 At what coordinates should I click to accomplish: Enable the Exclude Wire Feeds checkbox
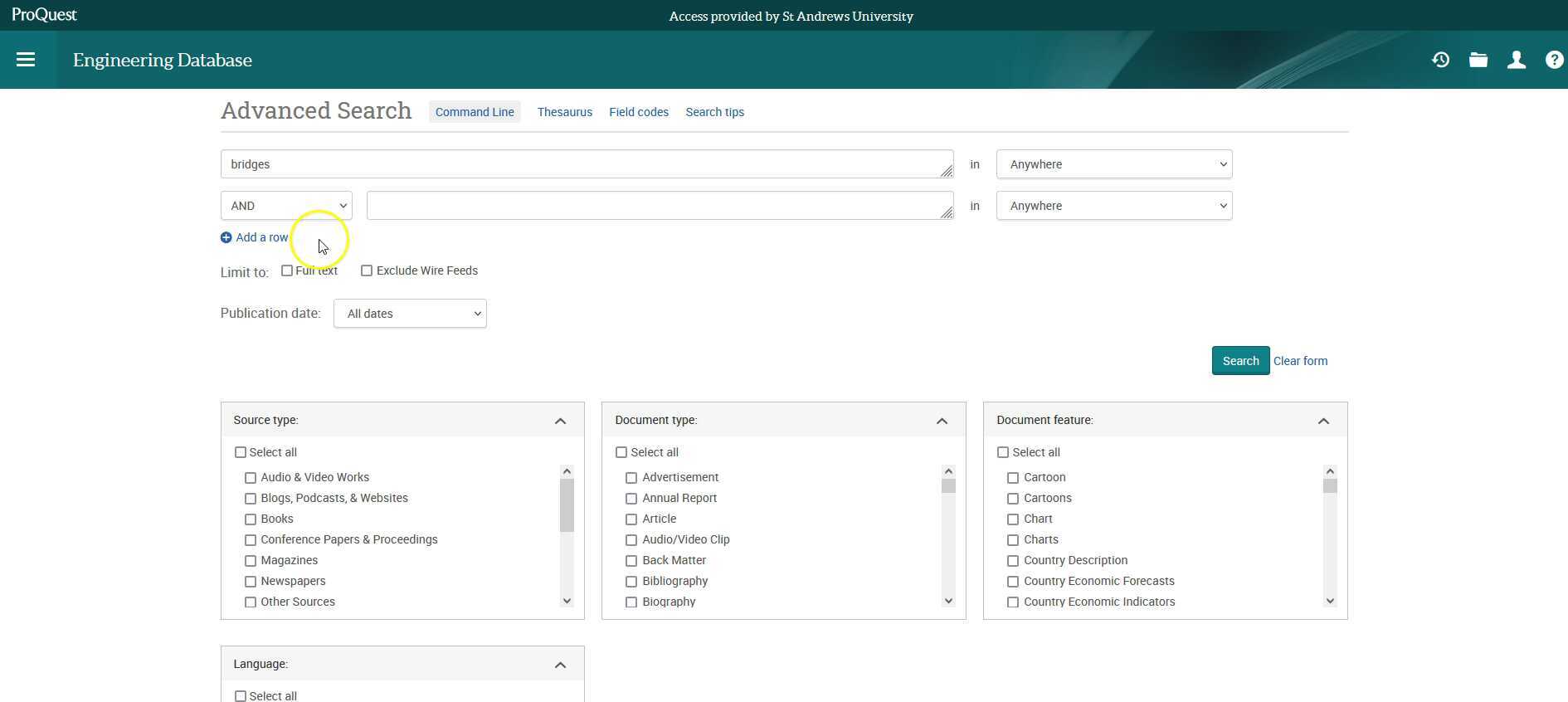point(367,271)
